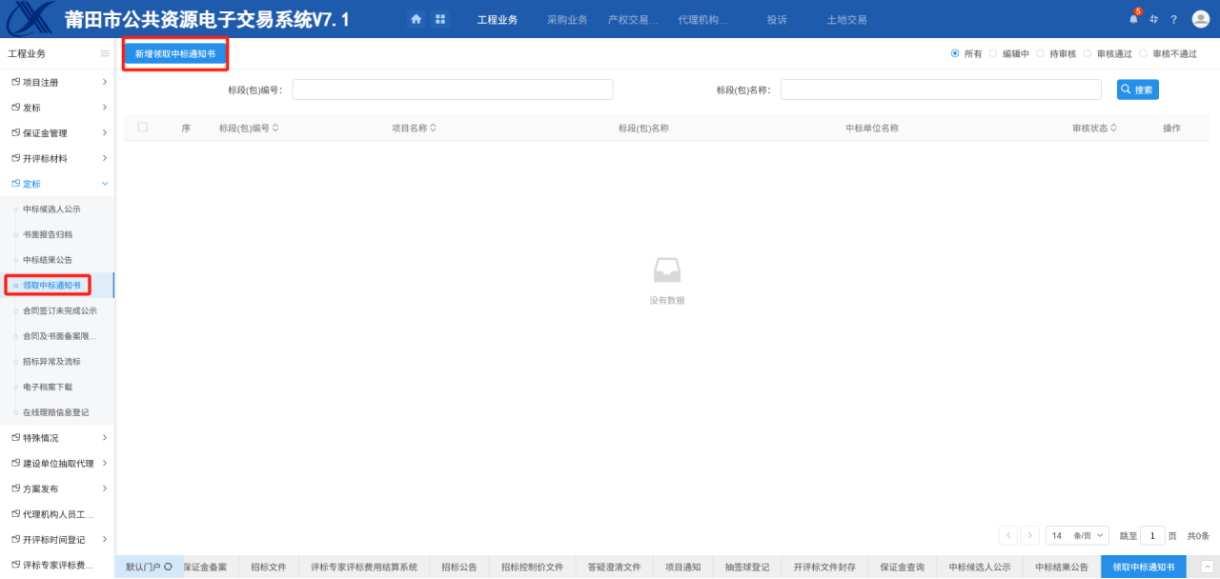Viewport: 1220px width, 579px height.
Task: Click the 搜索 search button
Action: [1137, 90]
